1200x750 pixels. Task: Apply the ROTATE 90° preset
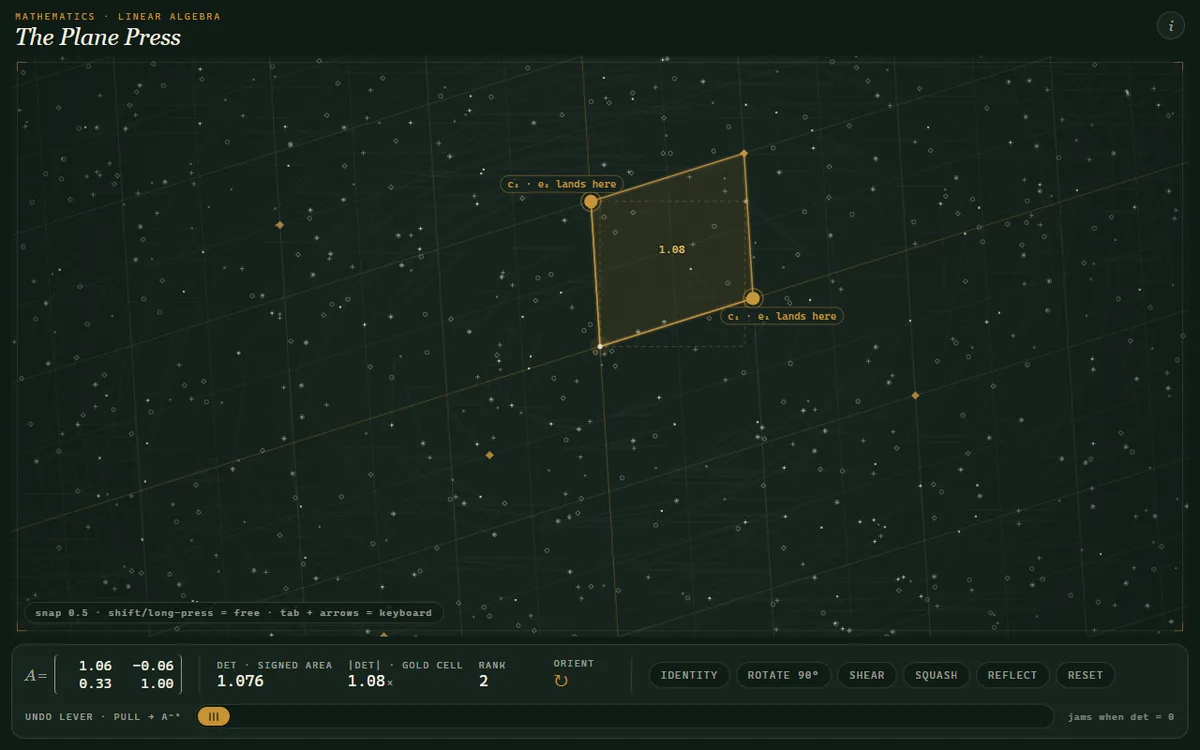point(783,675)
